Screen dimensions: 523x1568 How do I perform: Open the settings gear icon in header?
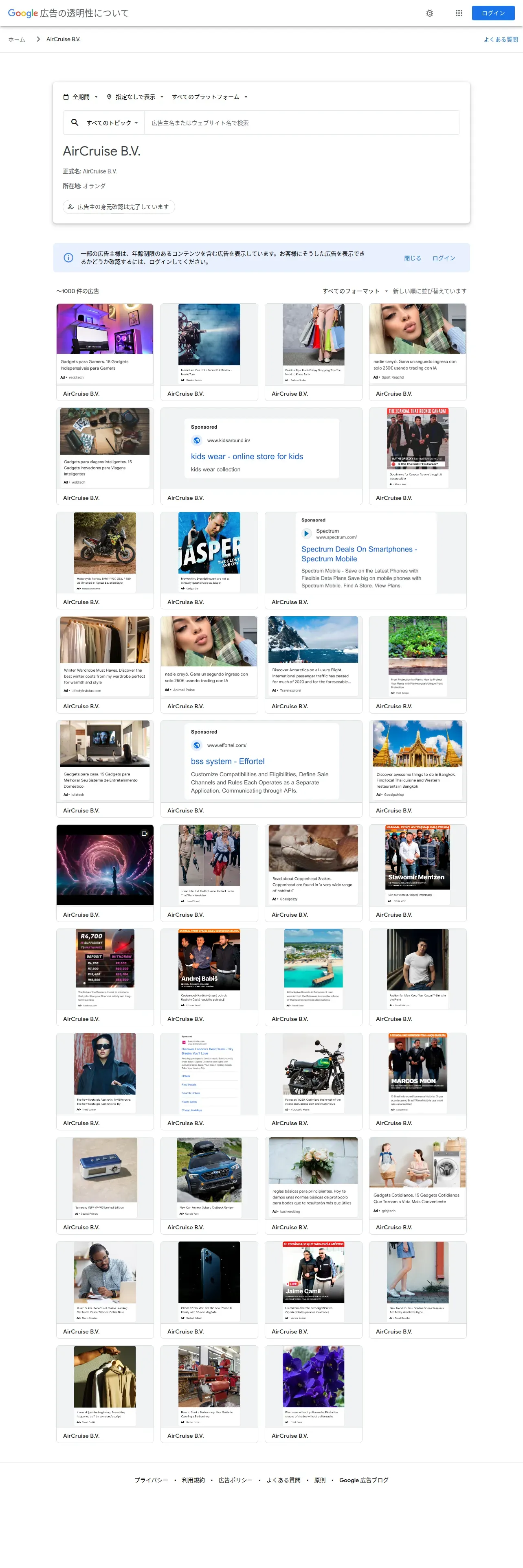(429, 13)
